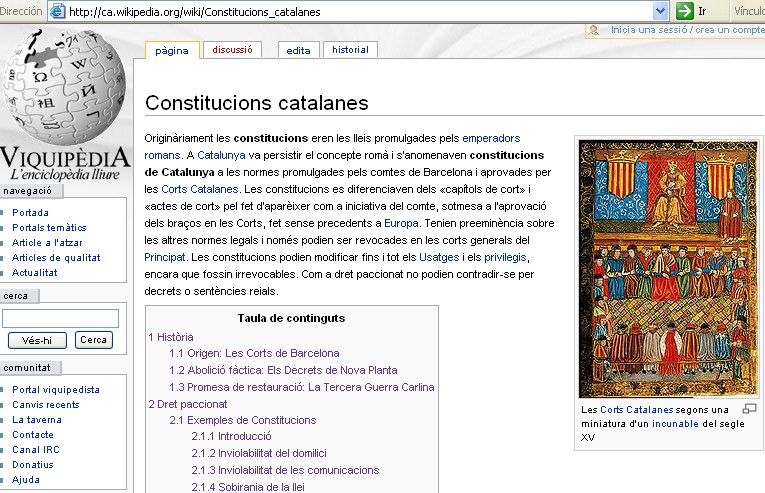Jump to 2.1.3 Inviolabilitat de les comunicacions
This screenshot has height=493, width=765.
pos(285,471)
